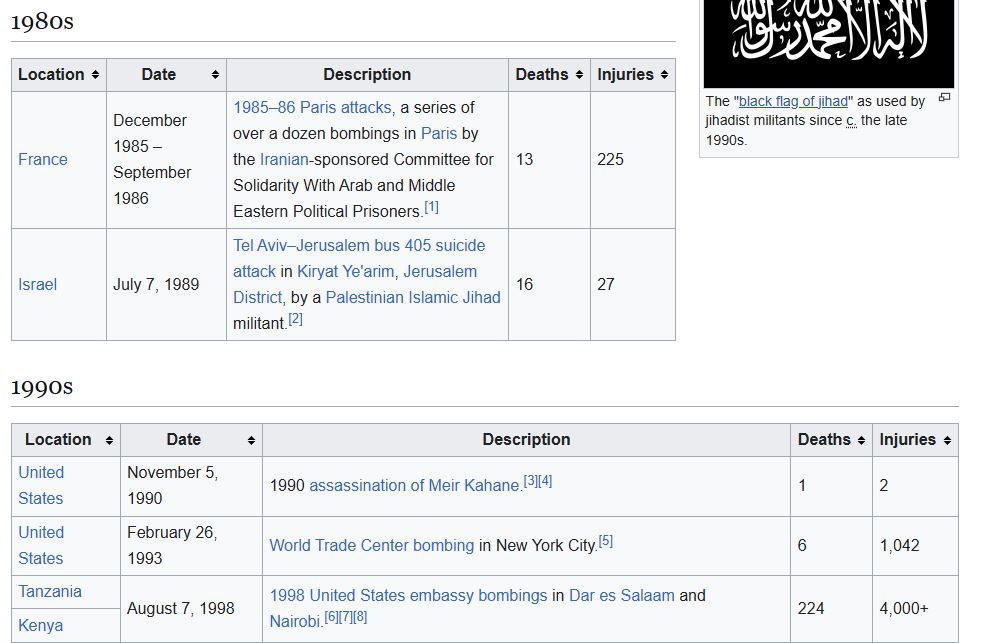The width and height of the screenshot is (991, 643).
Task: Select the deaths value 224
Action: coord(811,609)
